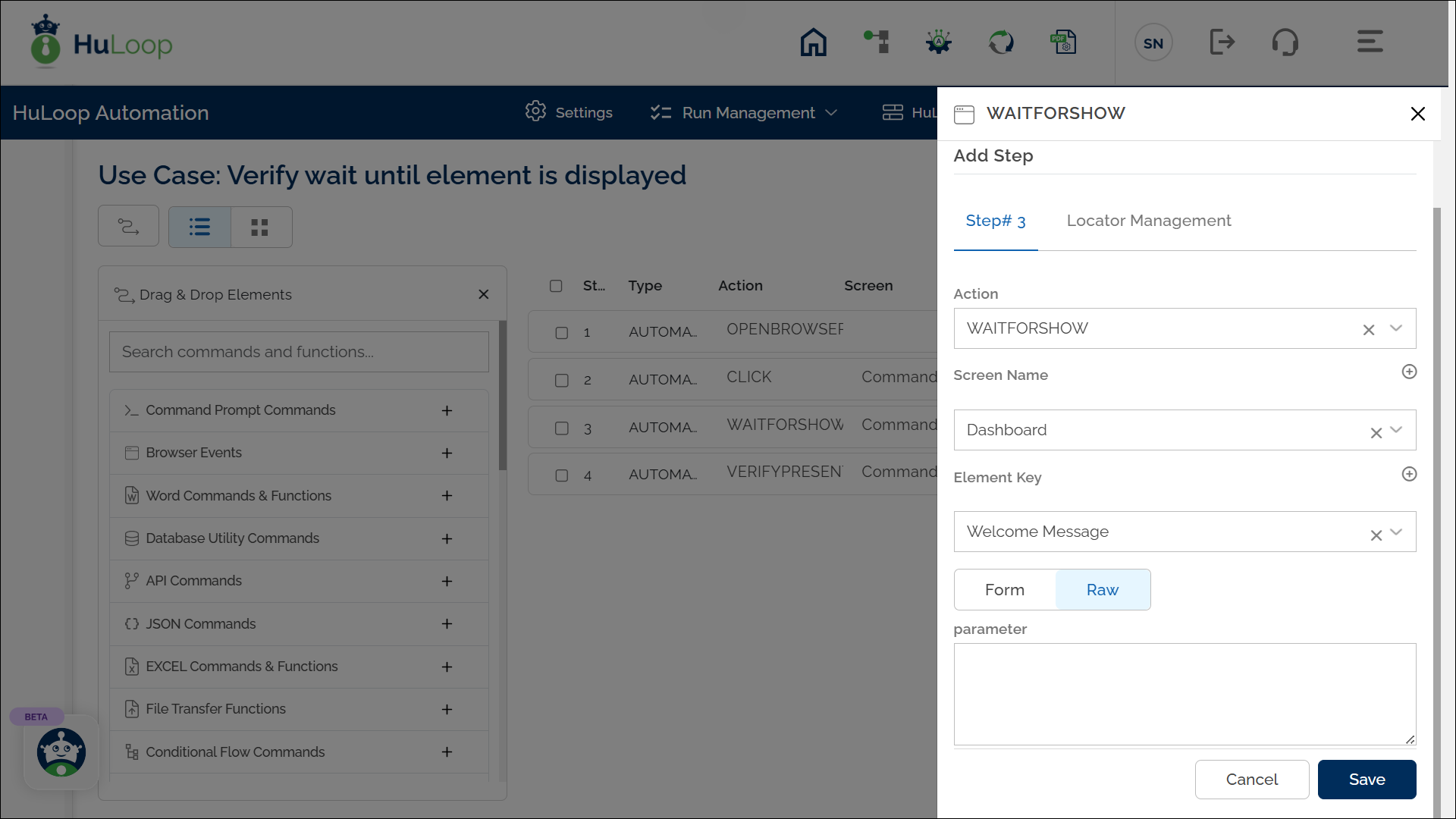The image size is (1456, 819).
Task: Select the Form tab
Action: pyautogui.click(x=1004, y=590)
